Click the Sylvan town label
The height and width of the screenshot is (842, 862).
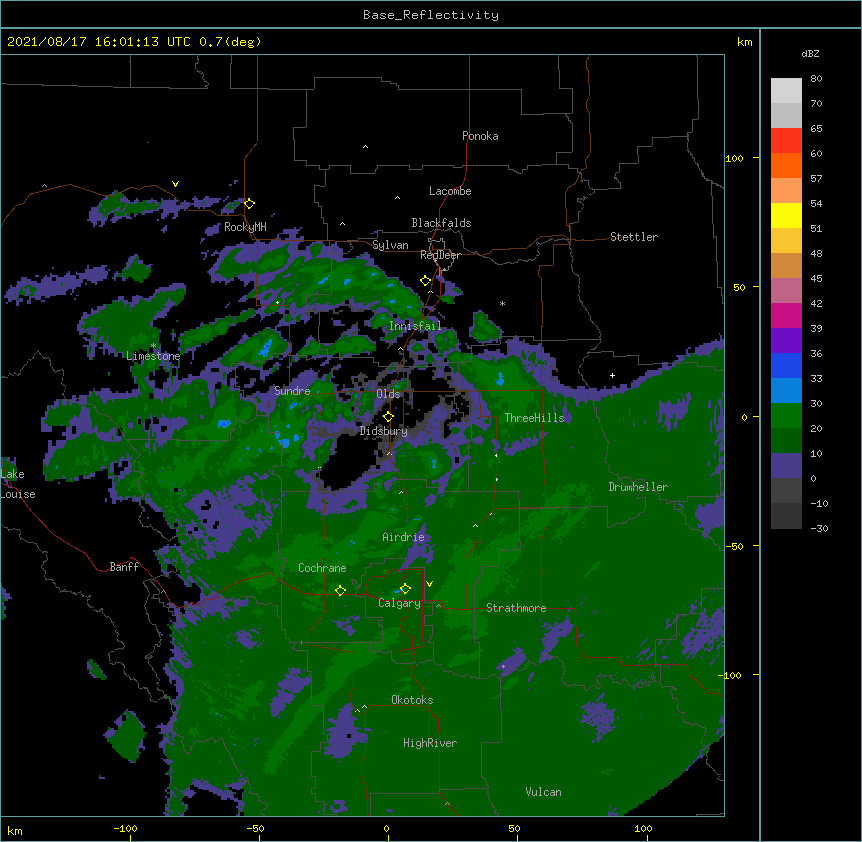pos(390,245)
